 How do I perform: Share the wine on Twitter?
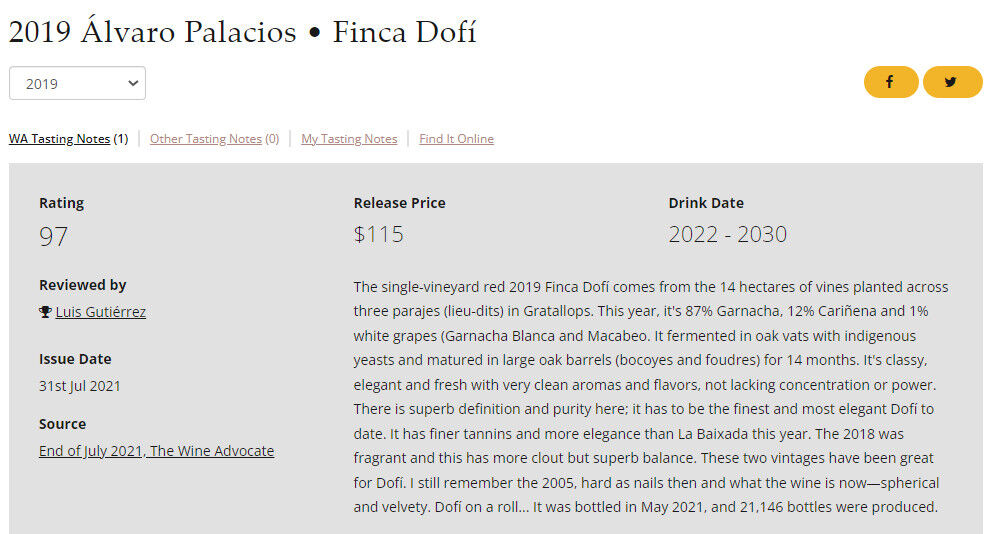click(x=952, y=82)
